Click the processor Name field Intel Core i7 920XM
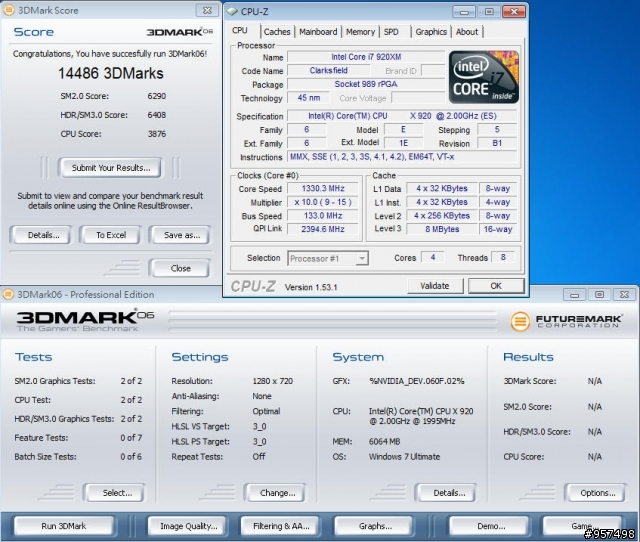Screen dimensions: 640x542 366,57
